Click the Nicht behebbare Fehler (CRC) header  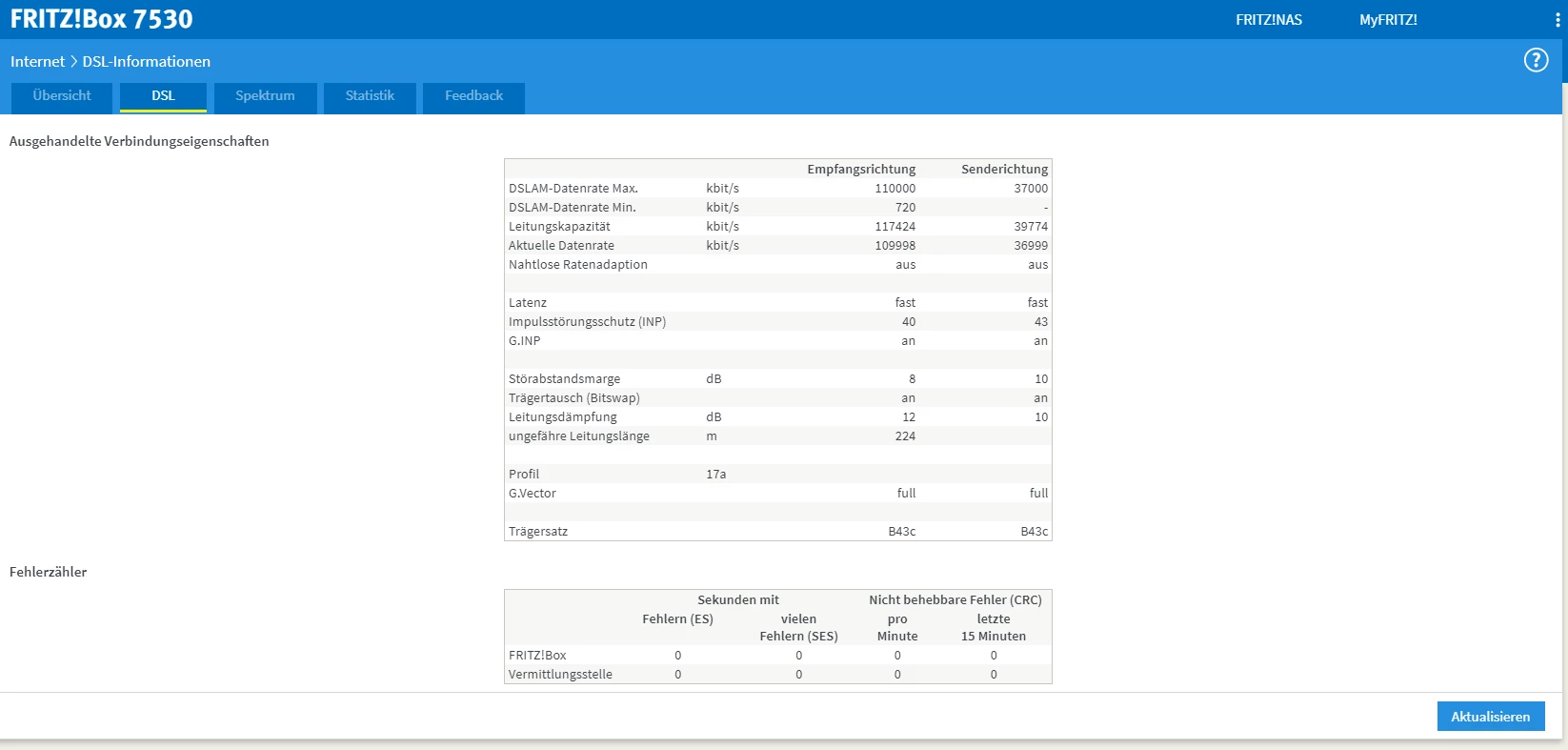coord(955,600)
